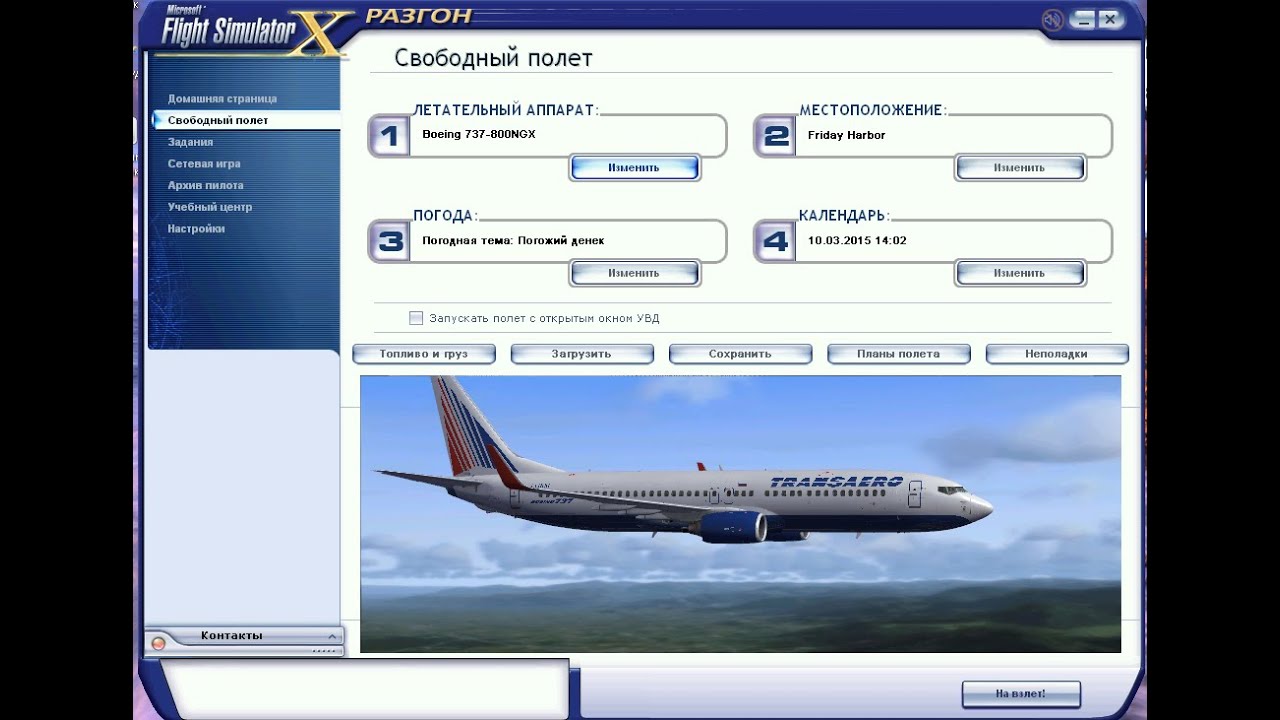Click the Загрузить button
Screen dimensions: 1280x720
(582, 354)
